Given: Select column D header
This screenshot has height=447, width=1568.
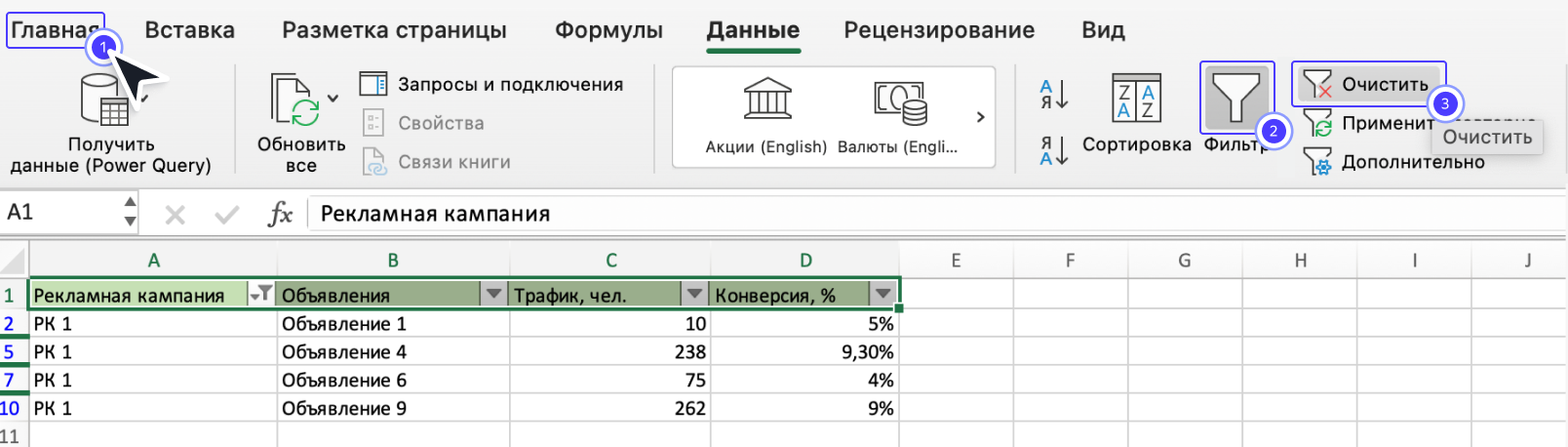Looking at the screenshot, I should 804,261.
